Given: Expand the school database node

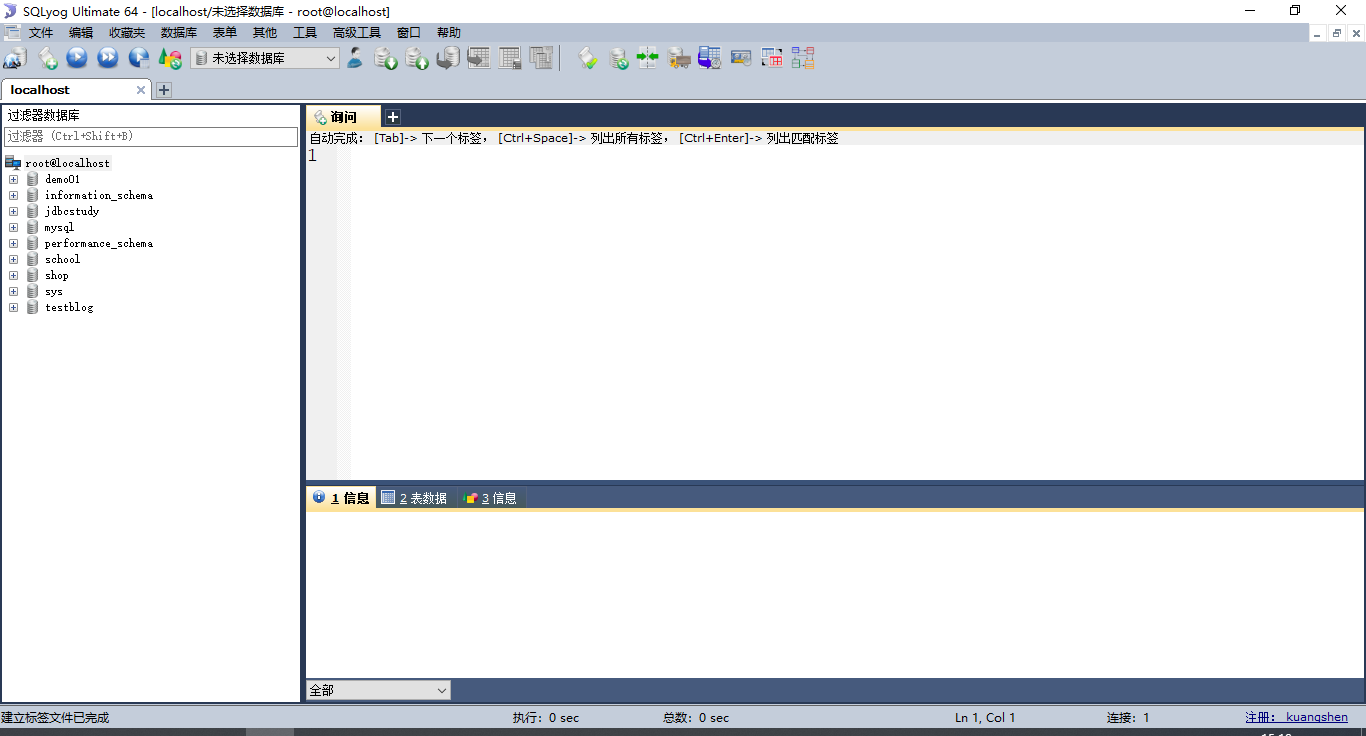Looking at the screenshot, I should (x=13, y=259).
